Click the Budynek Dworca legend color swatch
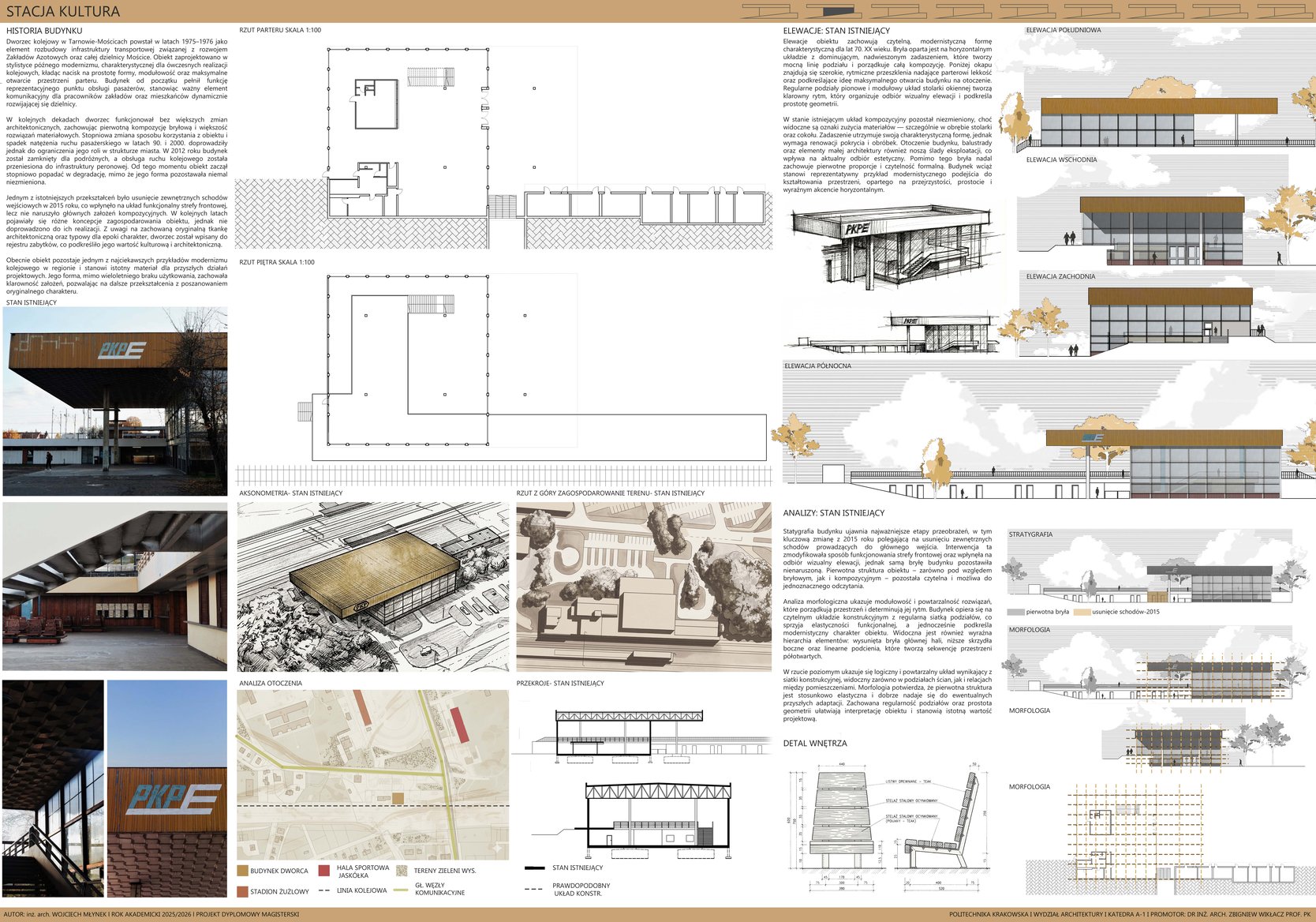Viewport: 1316px width, 922px height. [243, 871]
